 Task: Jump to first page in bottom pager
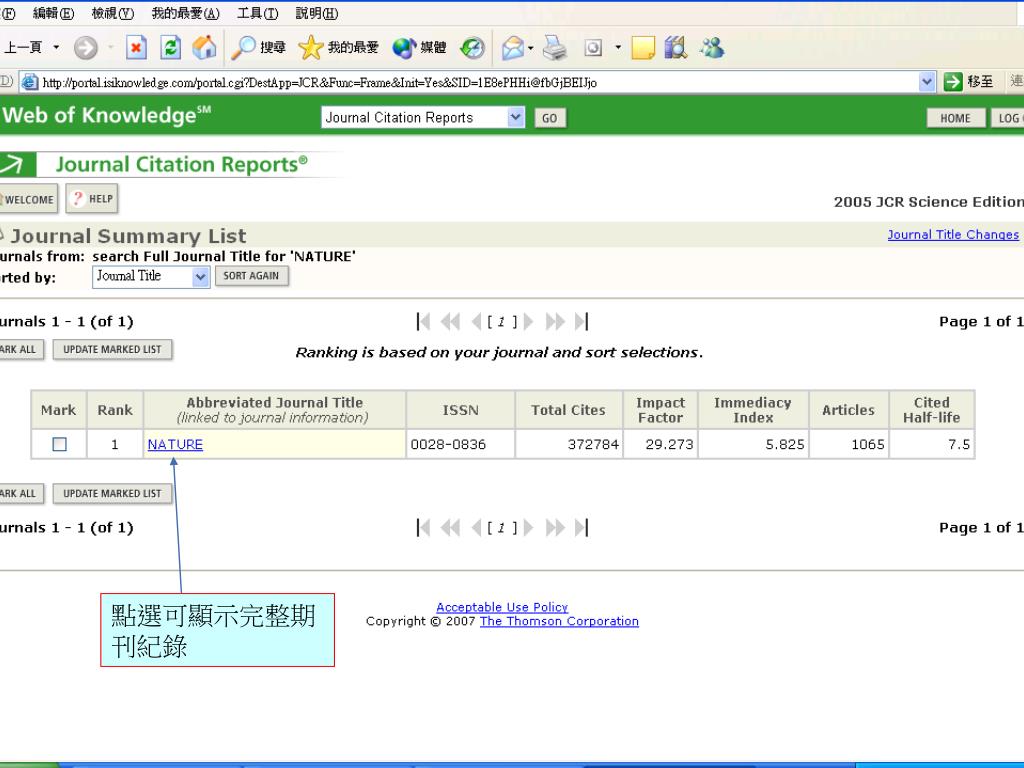tap(423, 528)
